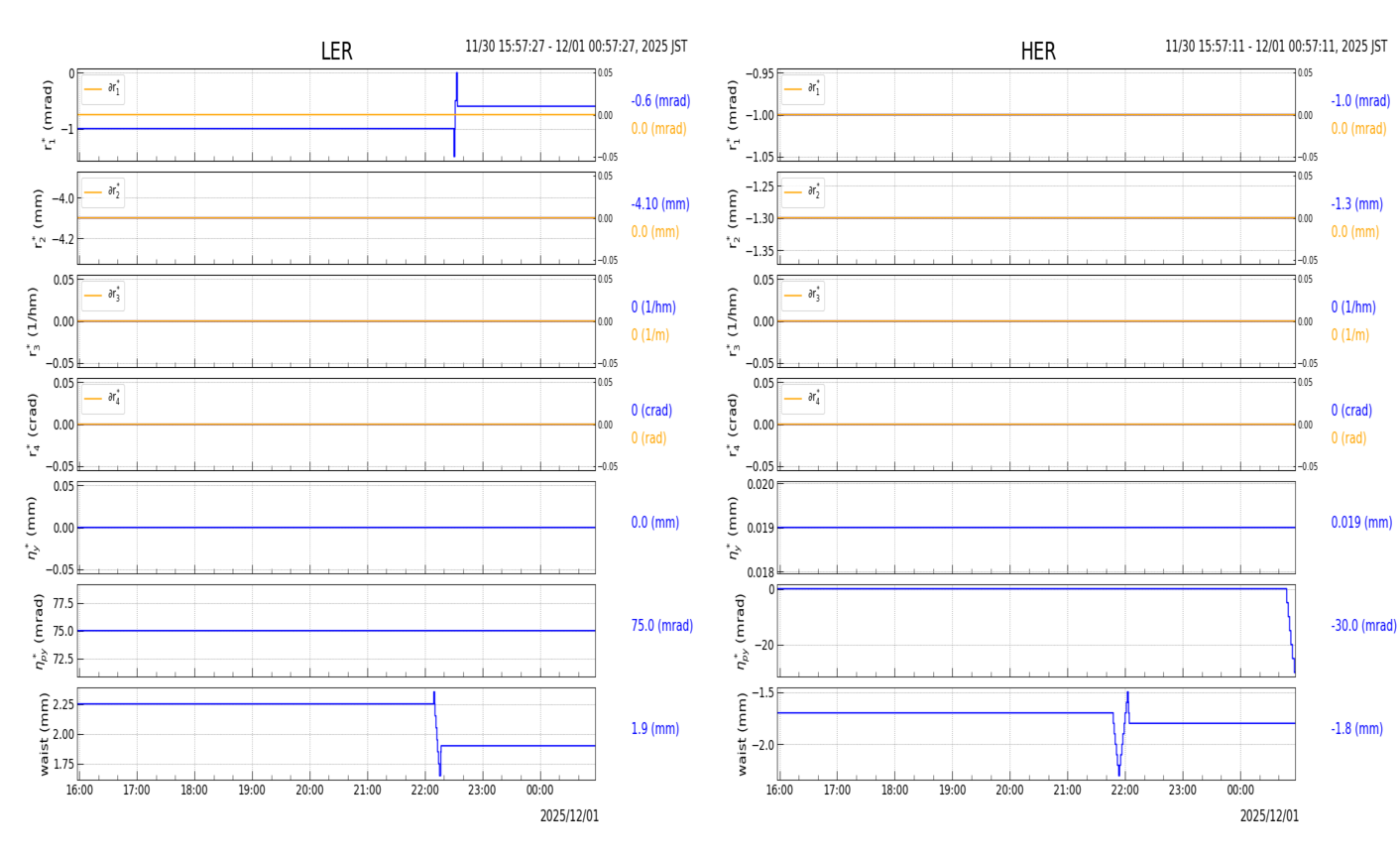Click the LER ηy* (mm) axis label

[33, 528]
